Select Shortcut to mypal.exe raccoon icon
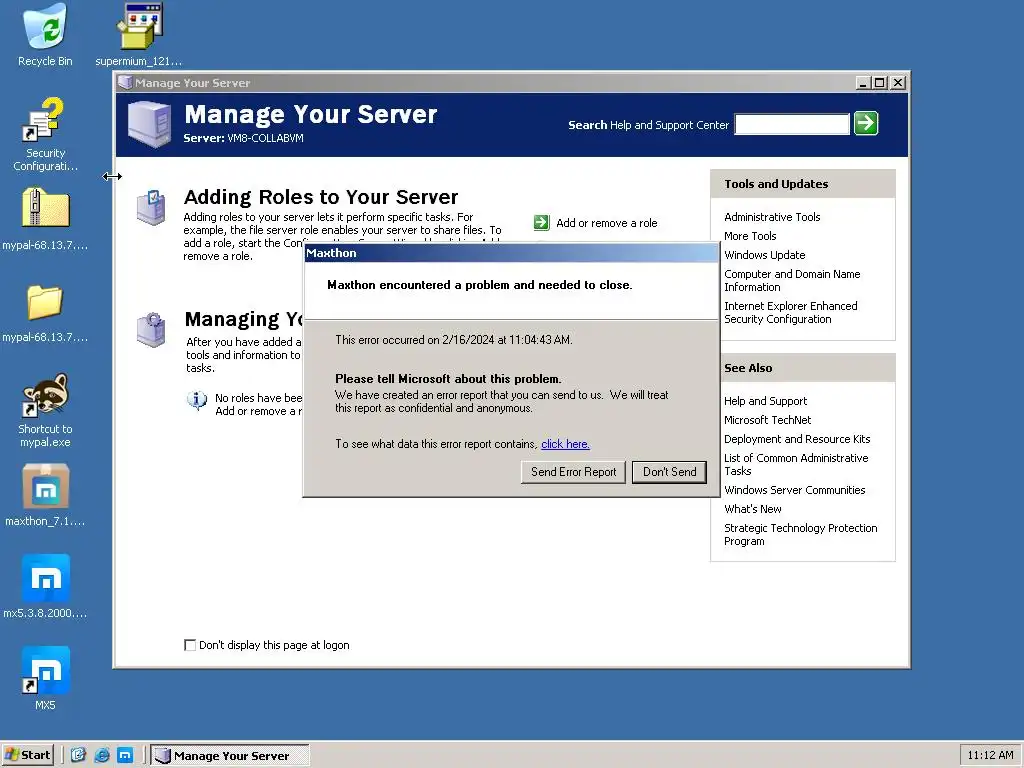The height and width of the screenshot is (768, 1024). tap(45, 394)
